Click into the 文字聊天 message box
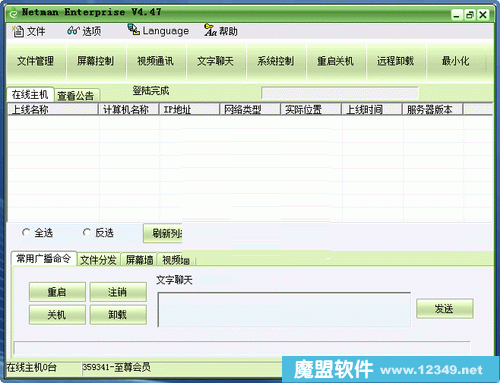This screenshot has width=500, height=383. pyautogui.click(x=284, y=310)
